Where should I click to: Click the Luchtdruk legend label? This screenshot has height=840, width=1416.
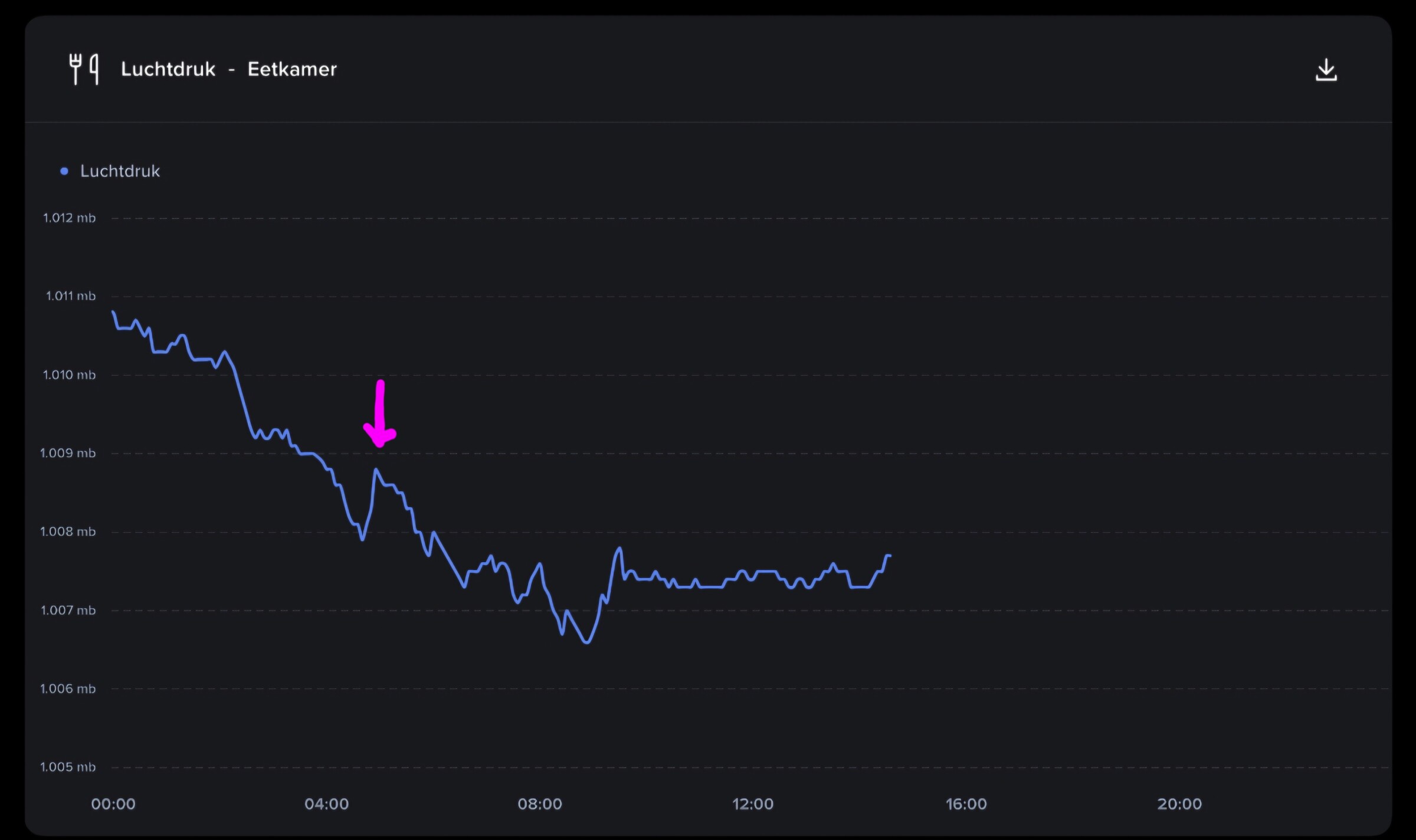[x=120, y=171]
